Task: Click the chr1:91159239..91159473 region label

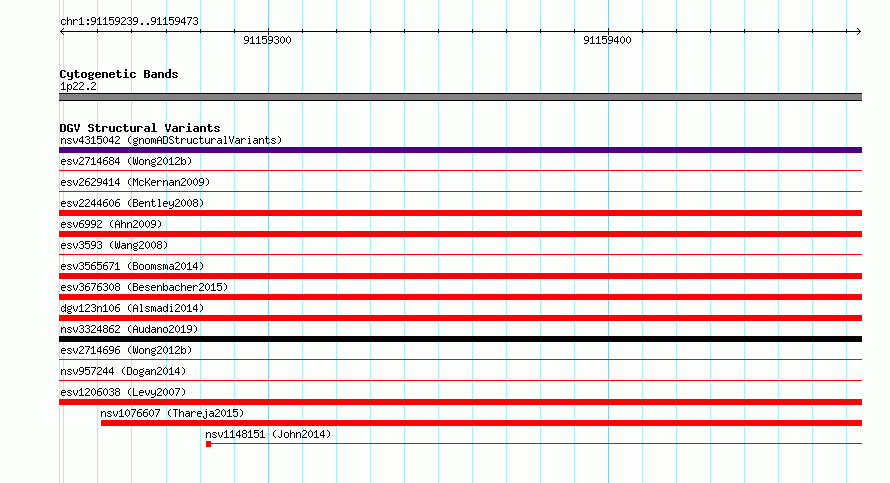Action: coord(129,22)
